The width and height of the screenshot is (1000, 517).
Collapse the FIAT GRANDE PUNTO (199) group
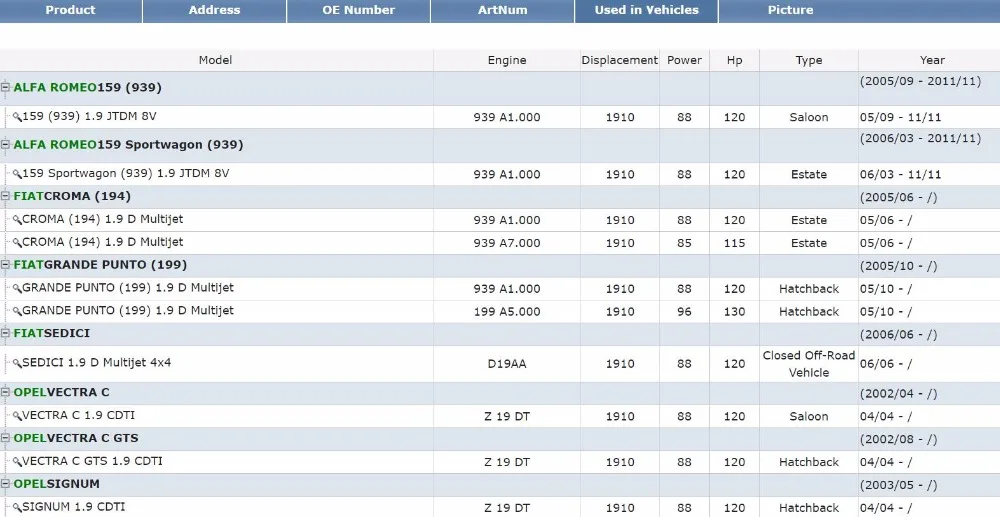pyautogui.click(x=6, y=265)
